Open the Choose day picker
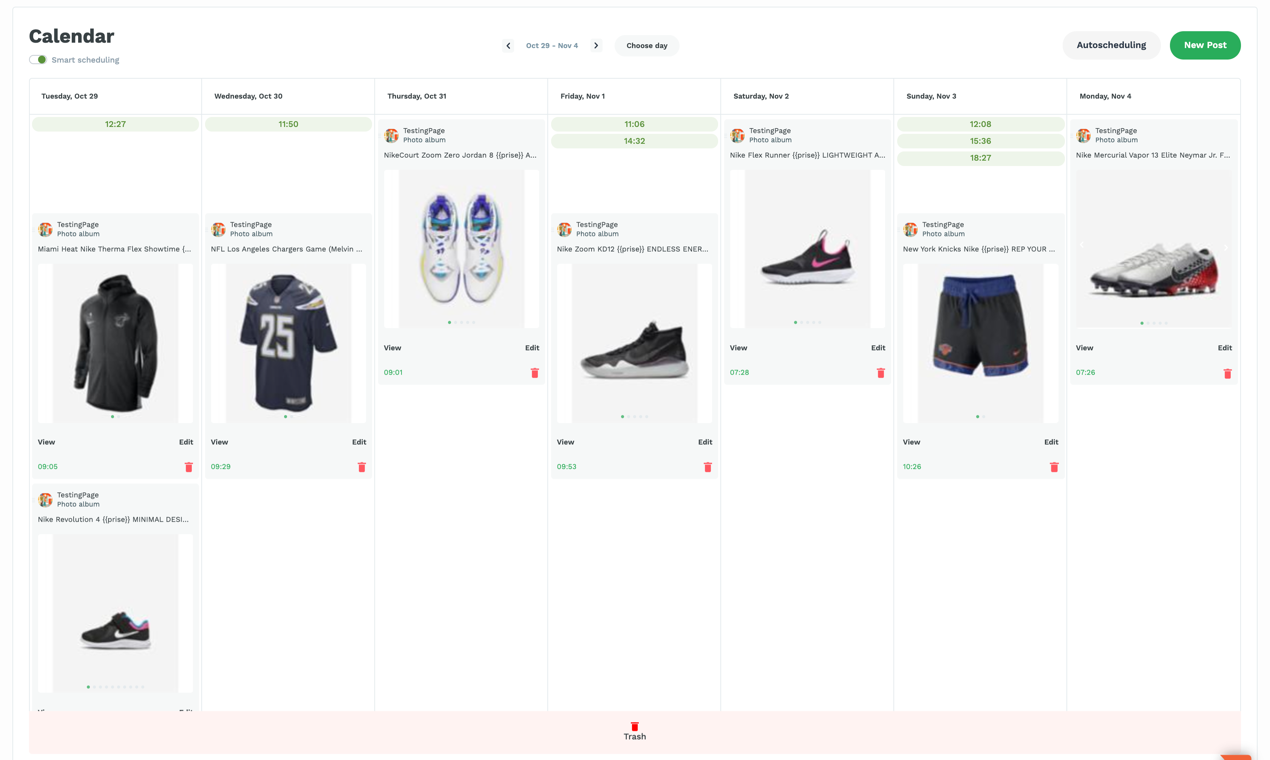 tap(647, 46)
